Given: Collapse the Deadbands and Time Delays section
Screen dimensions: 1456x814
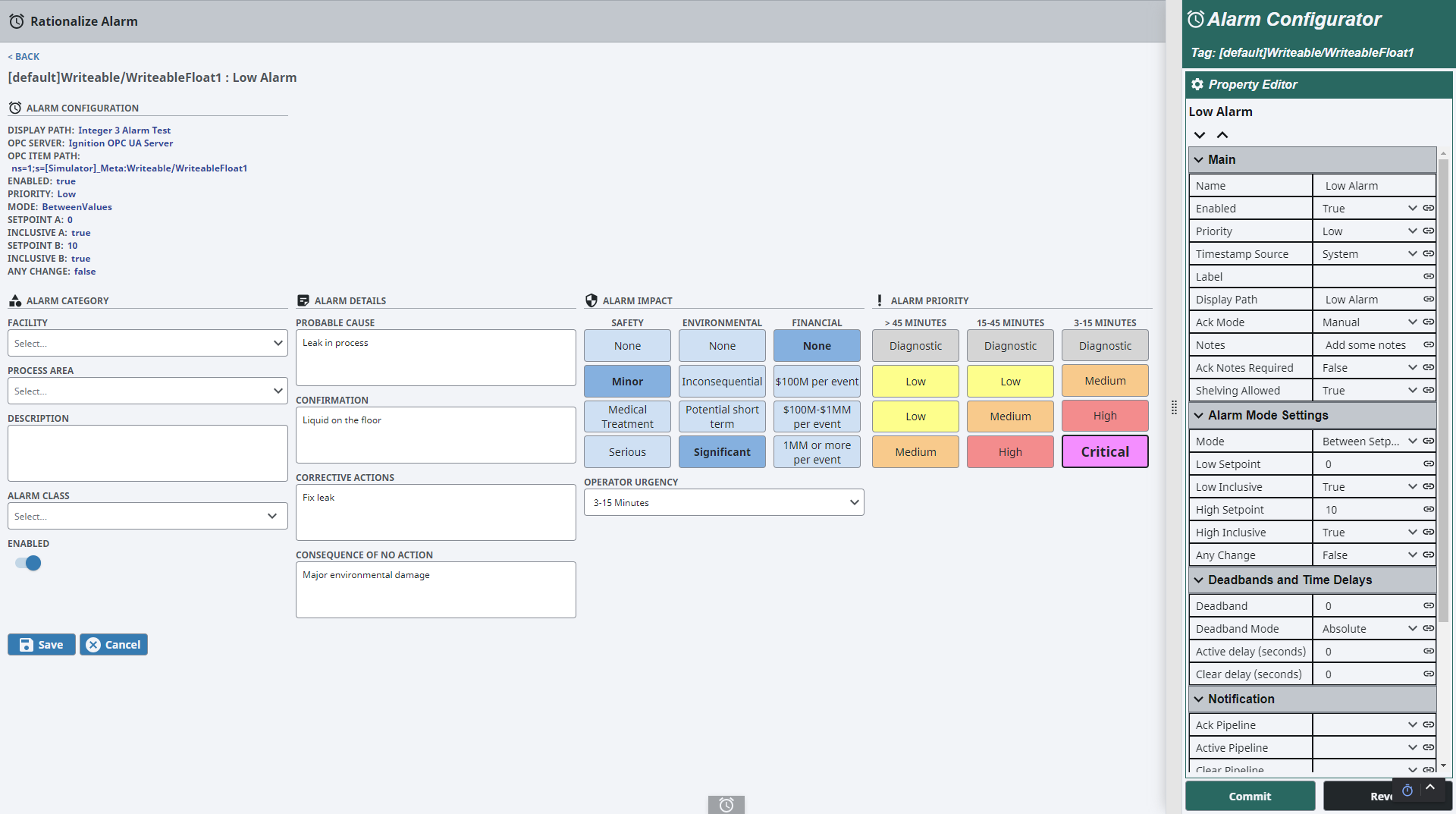Looking at the screenshot, I should [1199, 580].
